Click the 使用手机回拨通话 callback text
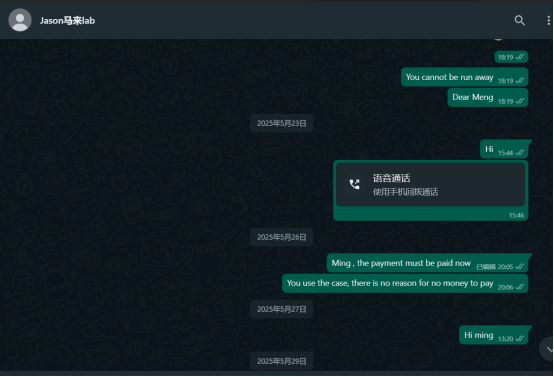 click(x=405, y=192)
